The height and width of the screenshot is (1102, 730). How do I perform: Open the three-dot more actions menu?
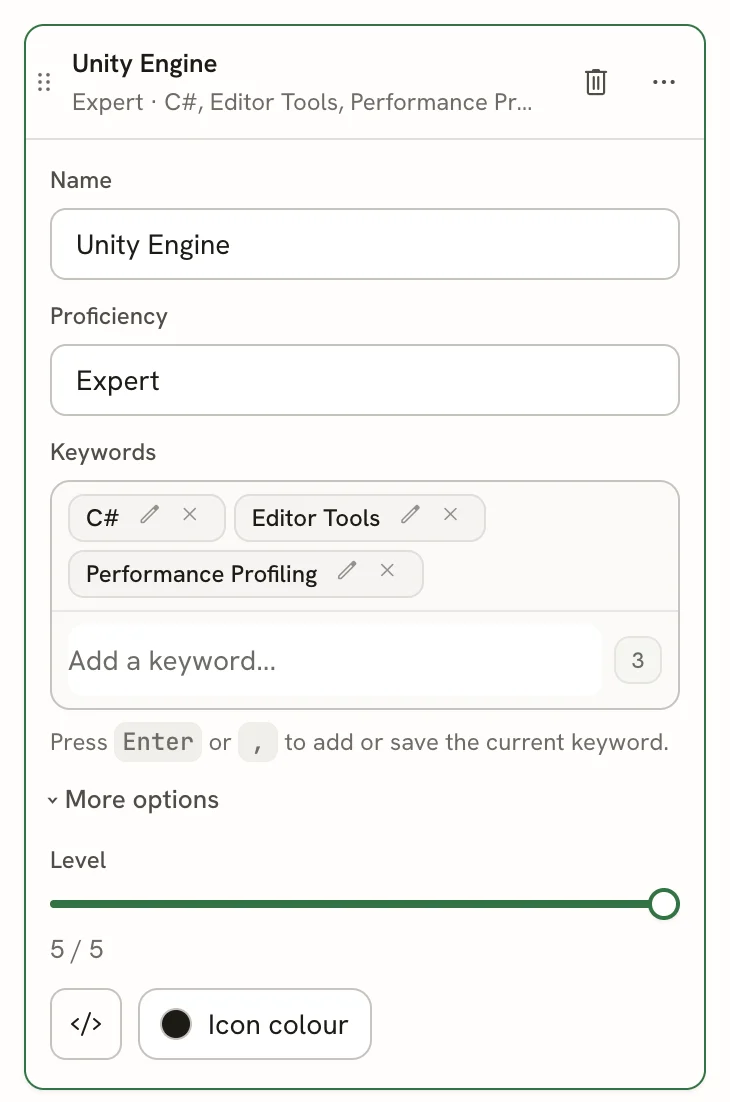(x=663, y=82)
